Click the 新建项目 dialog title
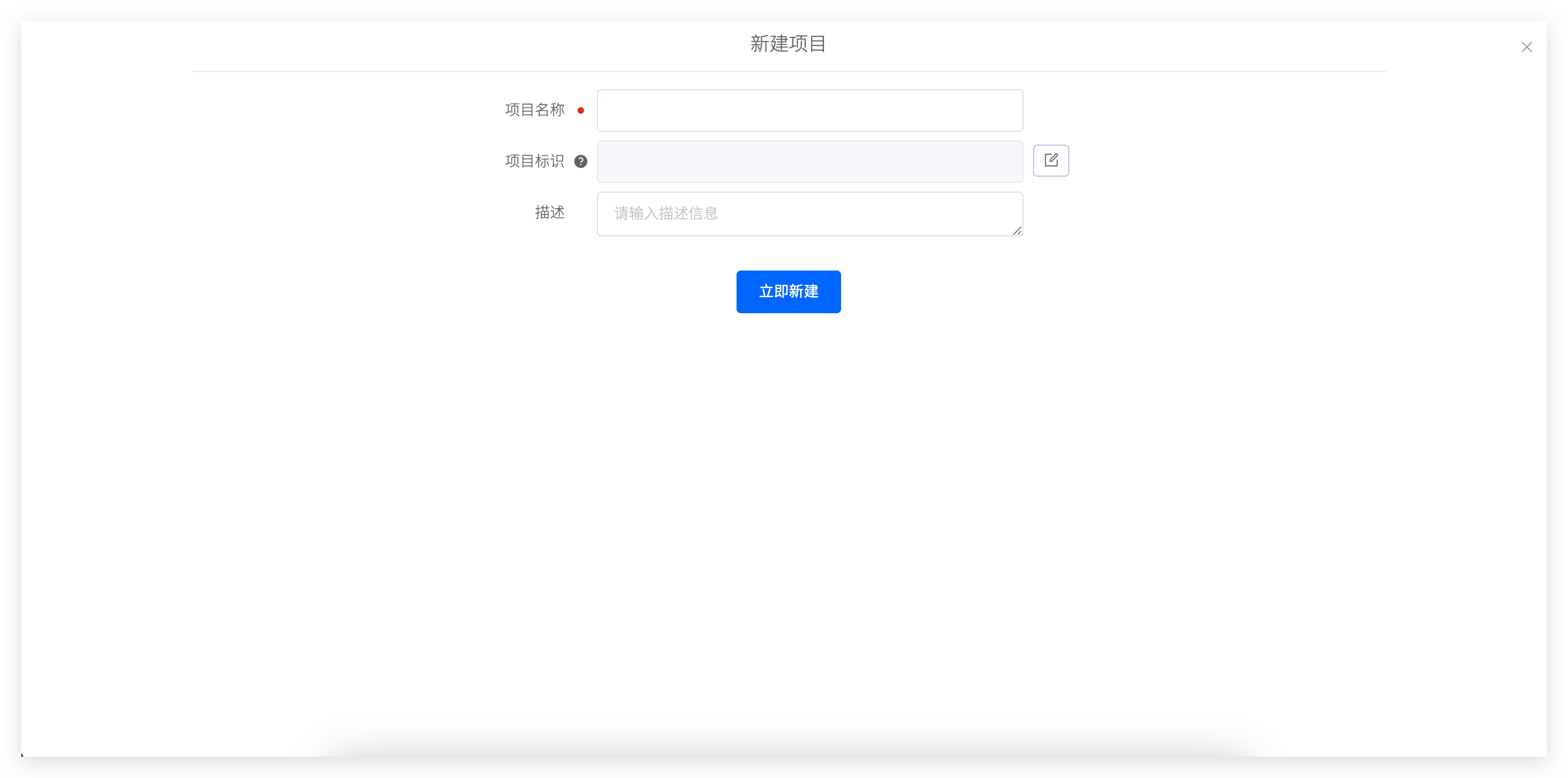This screenshot has width=1568, height=778. tap(788, 44)
